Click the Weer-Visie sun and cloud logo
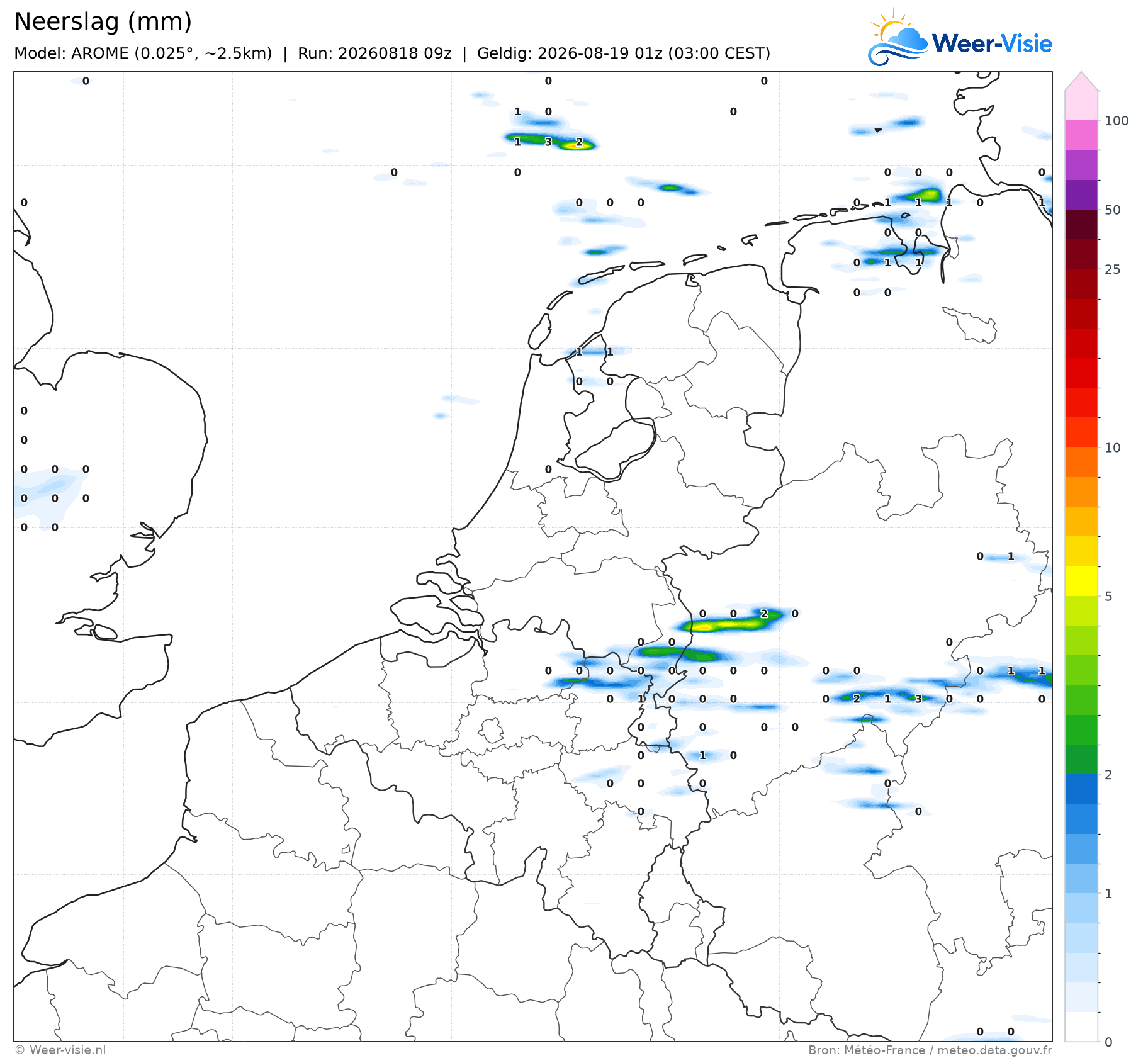Viewport: 1148px width, 1058px height. click(x=960, y=37)
